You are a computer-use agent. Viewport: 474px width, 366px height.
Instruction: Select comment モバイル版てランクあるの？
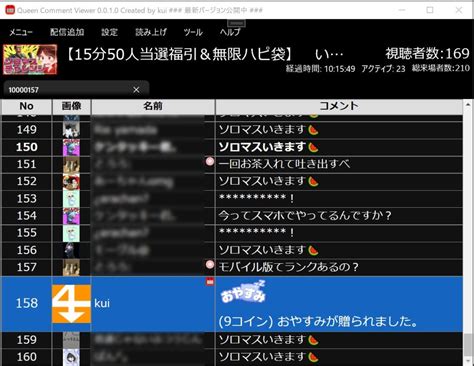[289, 267]
